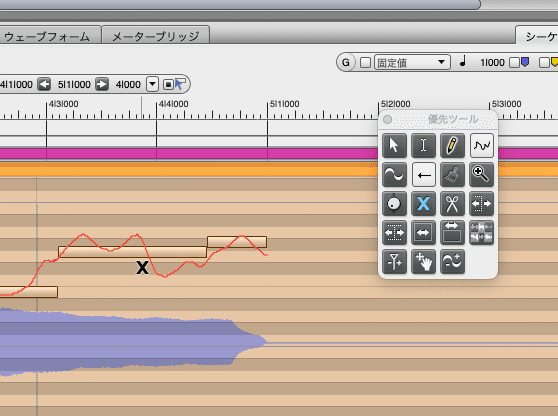Screen dimensions: 558x416
Task: Click the horizontal scrollbar at top
Action: (240, 4)
